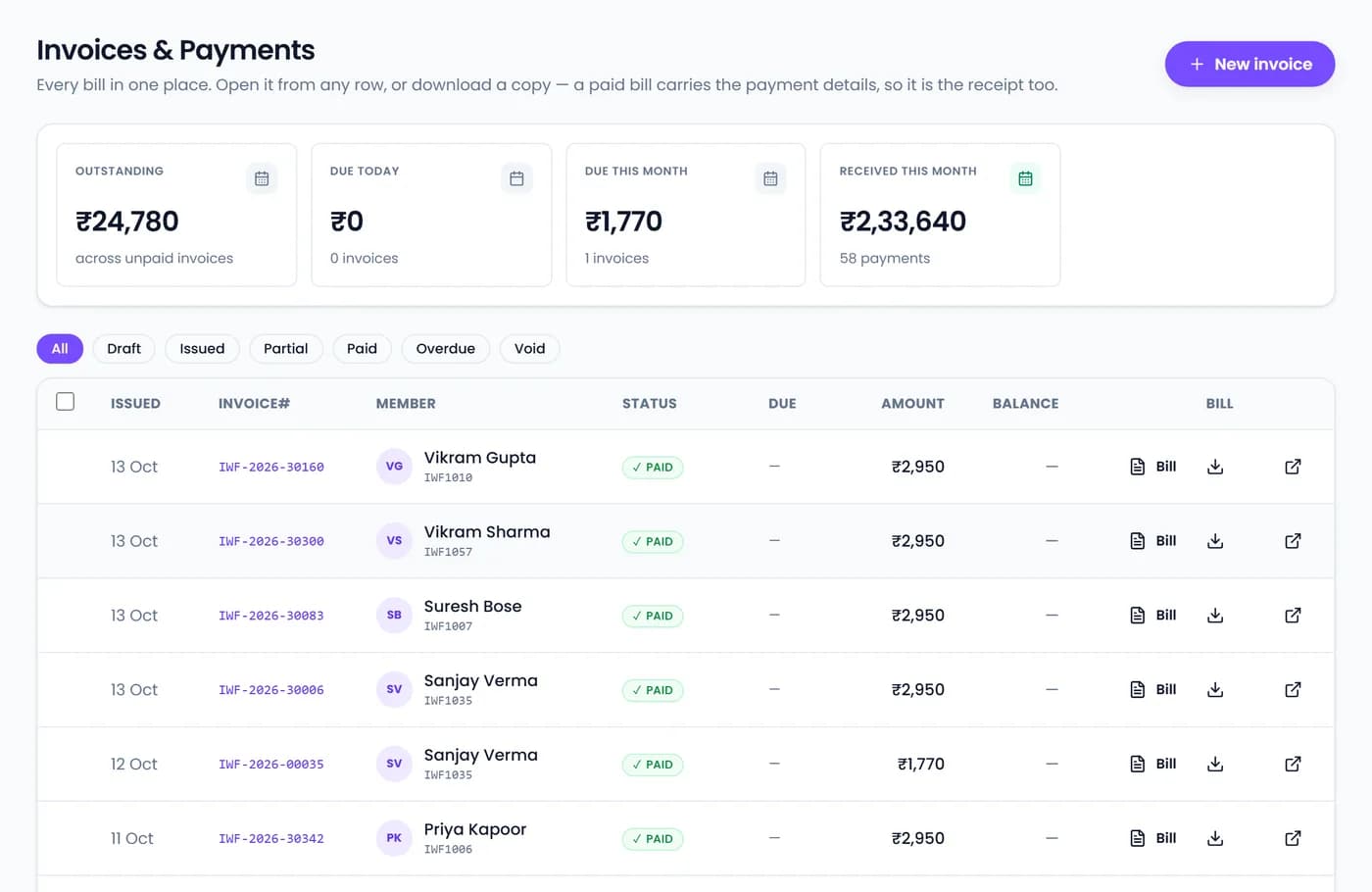Open invoice number IWF-2026-30342 link
The width and height of the screenshot is (1372, 892).
[x=271, y=839]
